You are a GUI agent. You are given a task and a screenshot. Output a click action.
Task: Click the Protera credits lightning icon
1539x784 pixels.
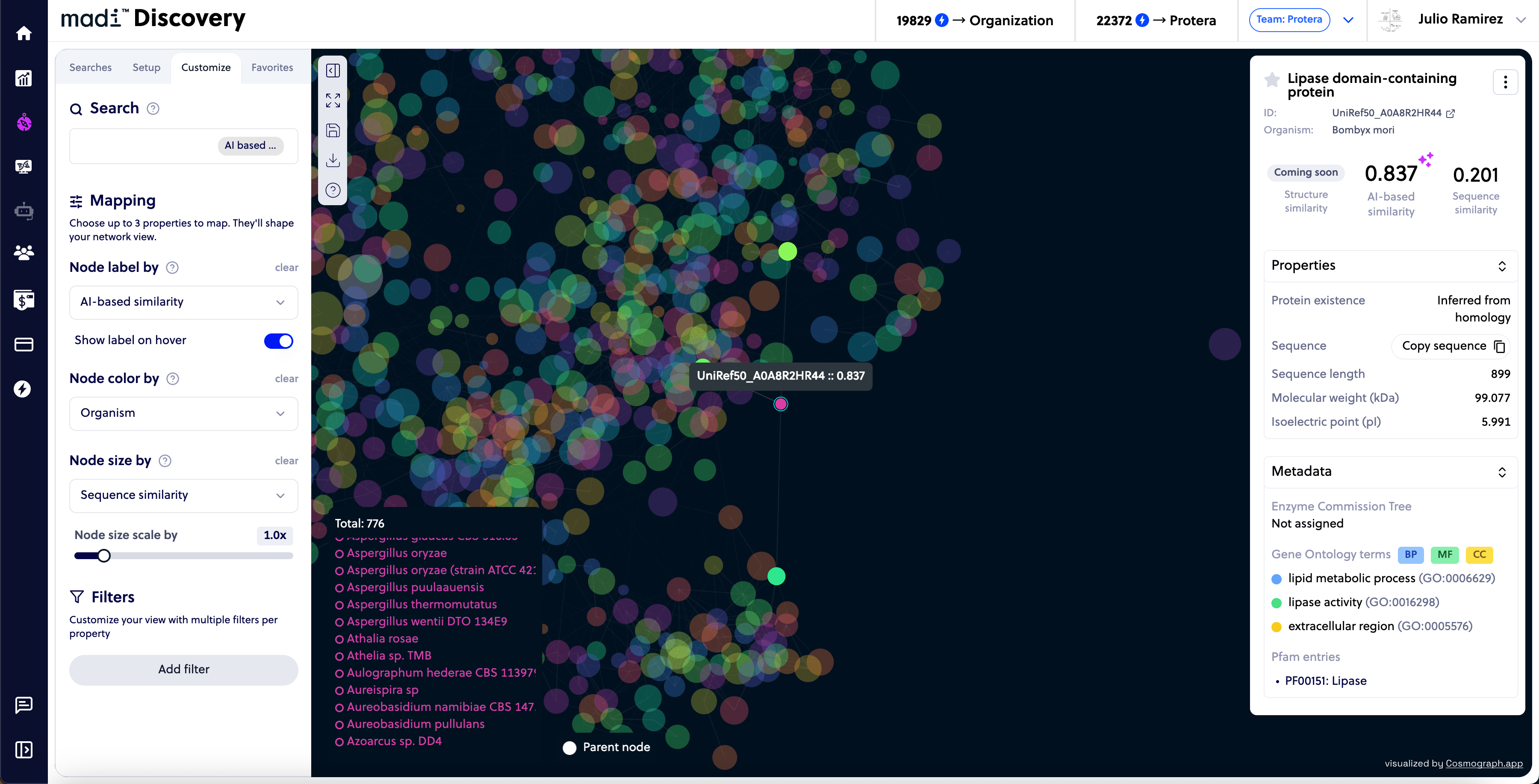(x=1142, y=21)
